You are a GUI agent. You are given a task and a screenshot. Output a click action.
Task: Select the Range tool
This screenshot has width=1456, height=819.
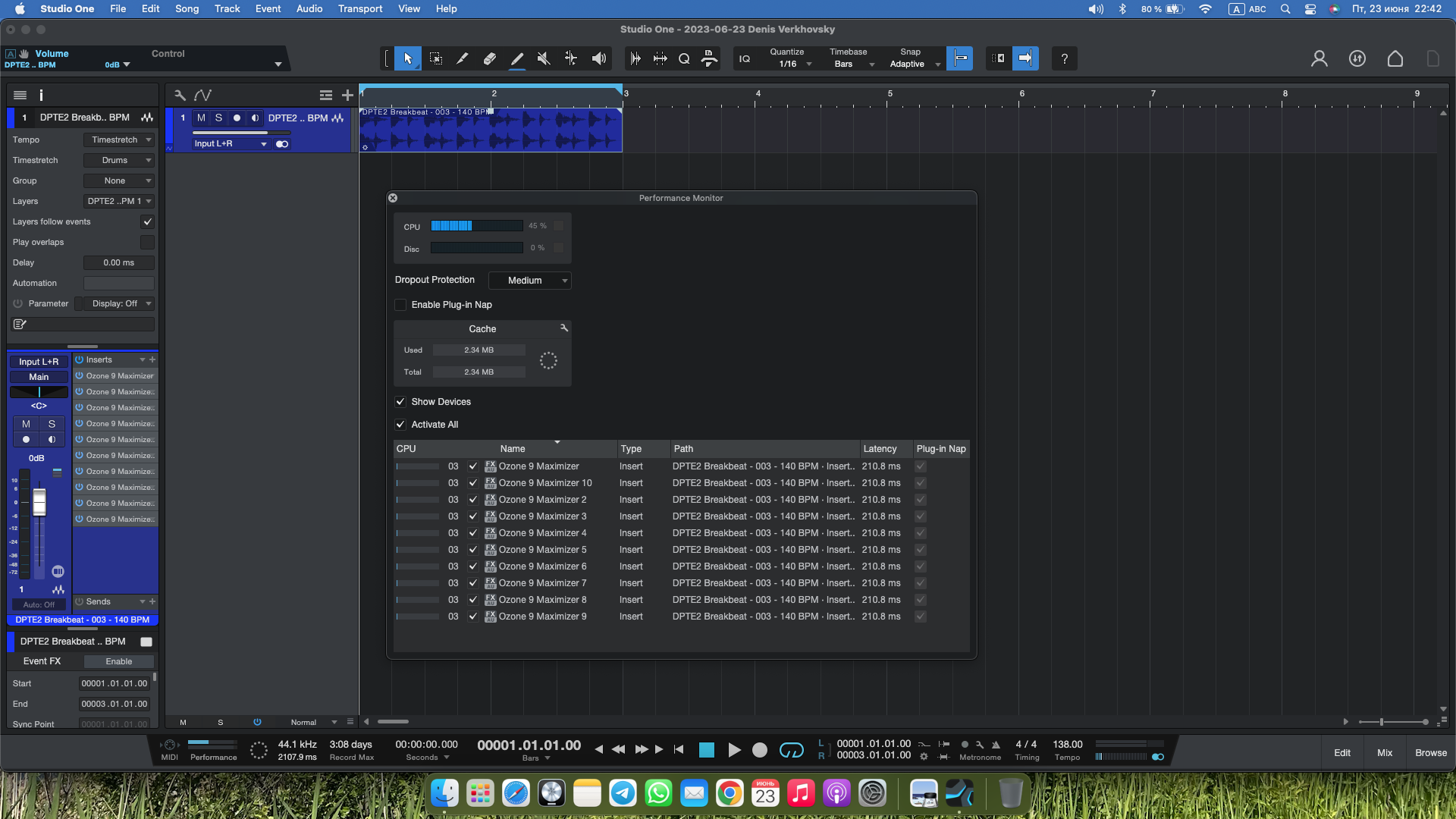click(x=436, y=58)
